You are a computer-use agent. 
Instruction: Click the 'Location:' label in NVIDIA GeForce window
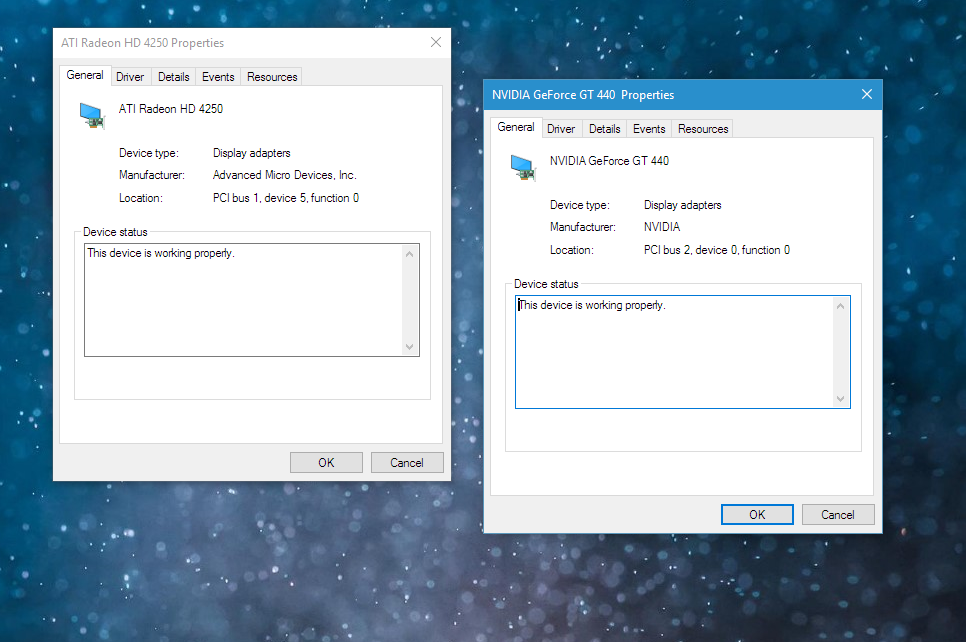pos(572,250)
